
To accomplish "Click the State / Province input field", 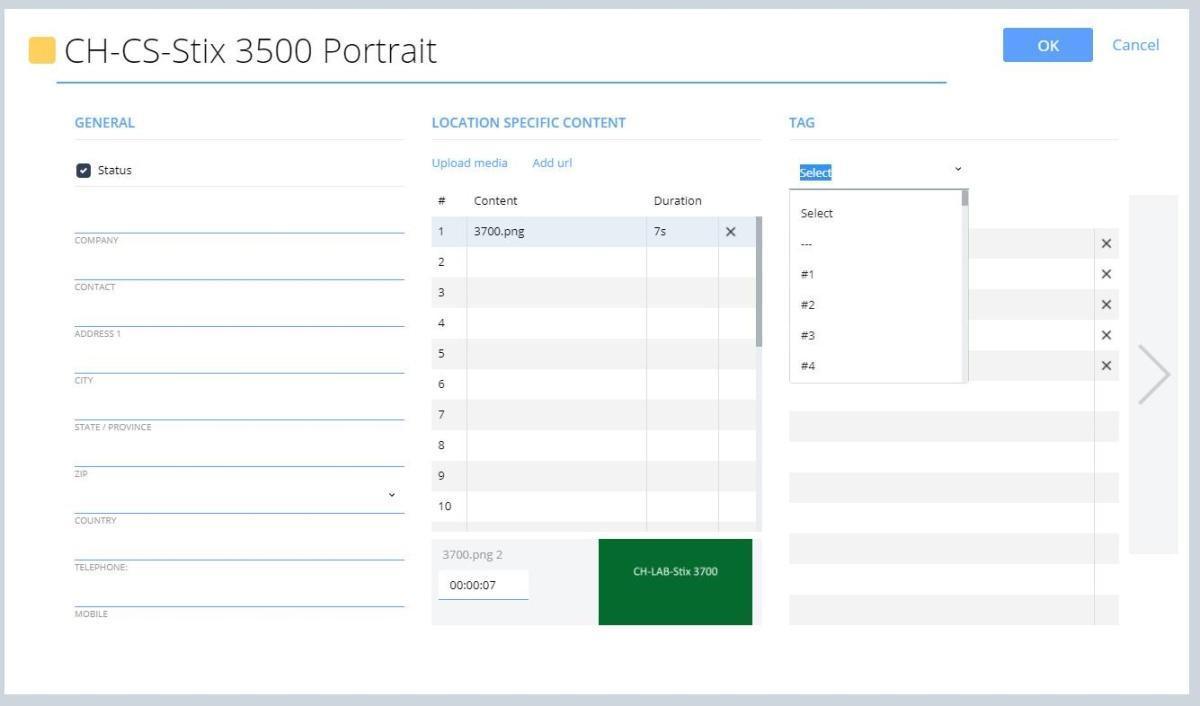I will point(239,405).
